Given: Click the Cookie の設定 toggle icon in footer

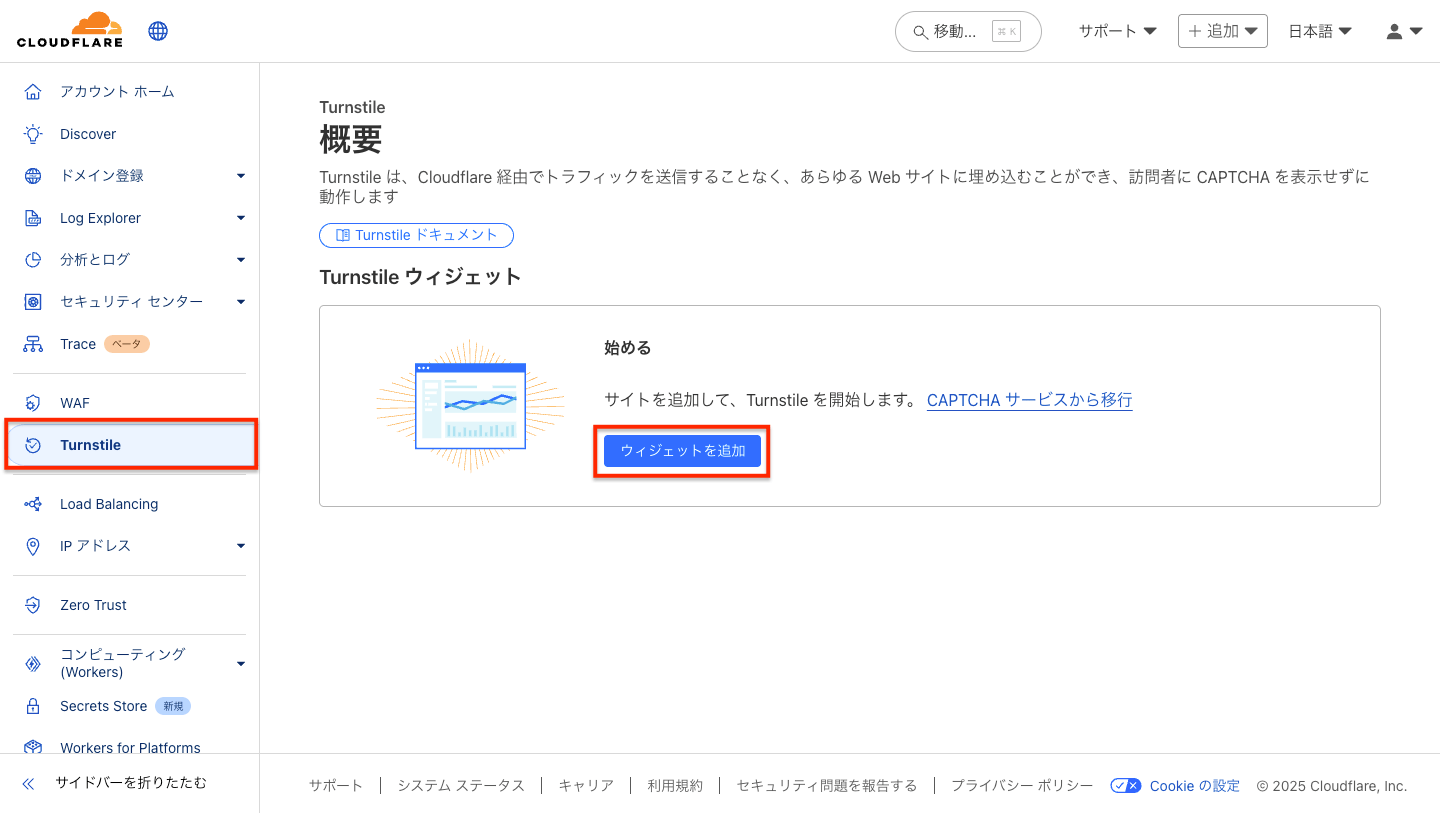Looking at the screenshot, I should click(1124, 785).
